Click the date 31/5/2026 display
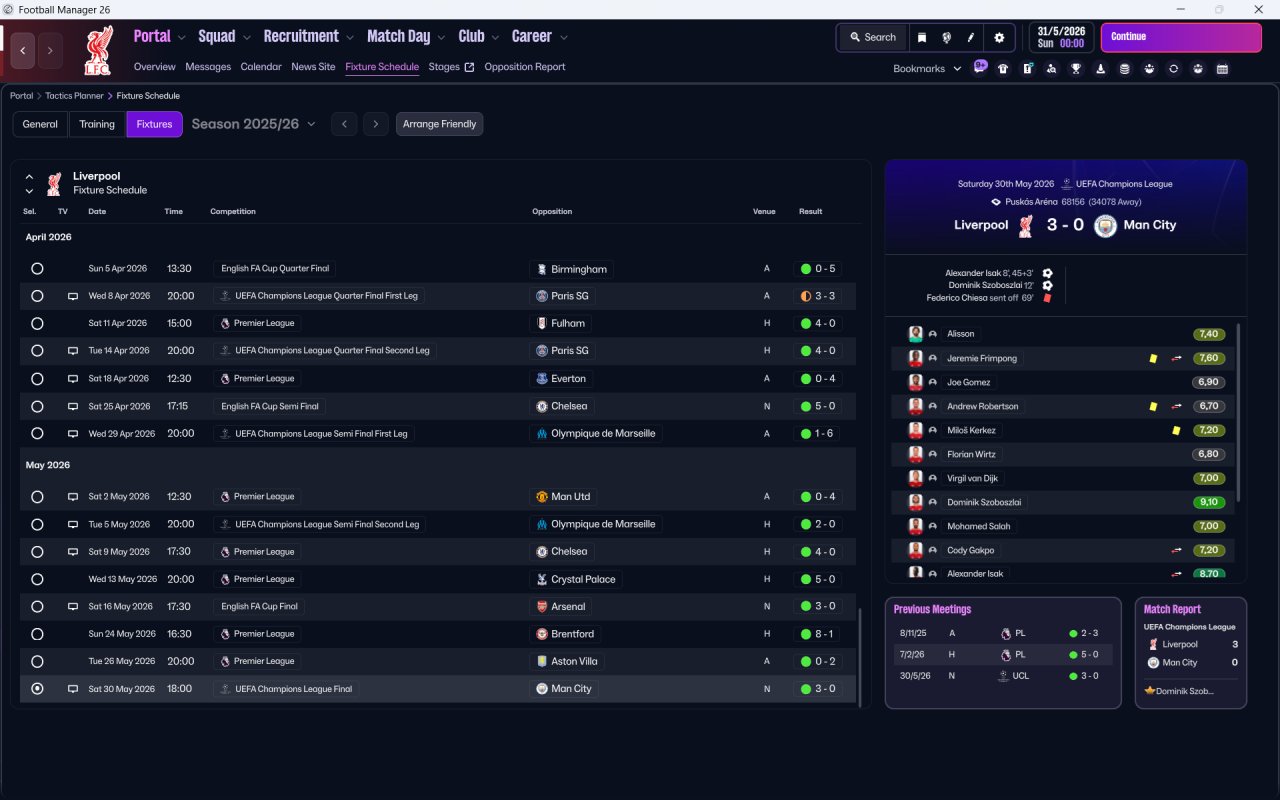 (1061, 31)
